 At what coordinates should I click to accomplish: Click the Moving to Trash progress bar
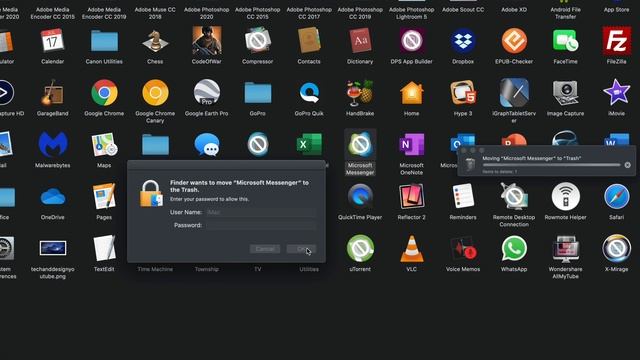point(551,165)
